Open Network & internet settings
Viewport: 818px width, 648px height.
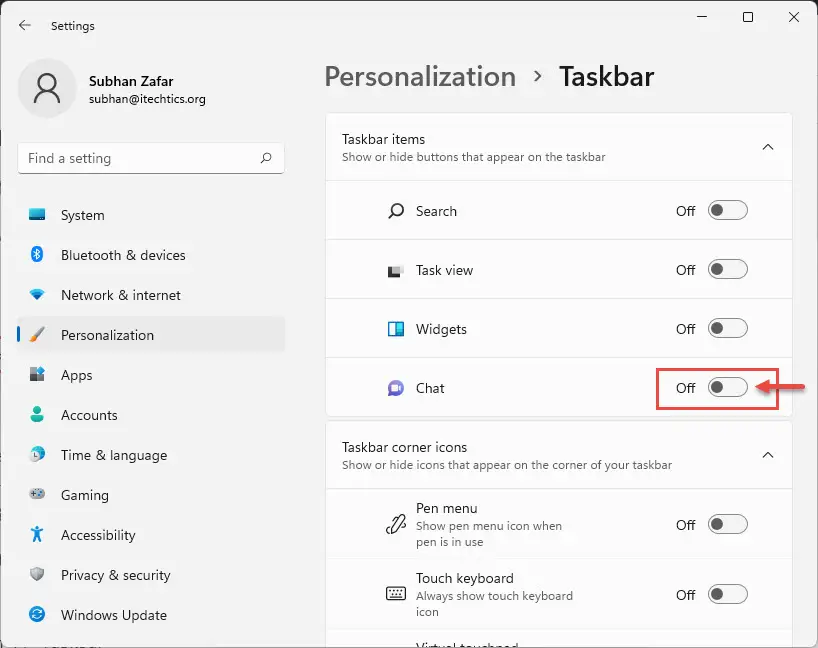point(151,295)
